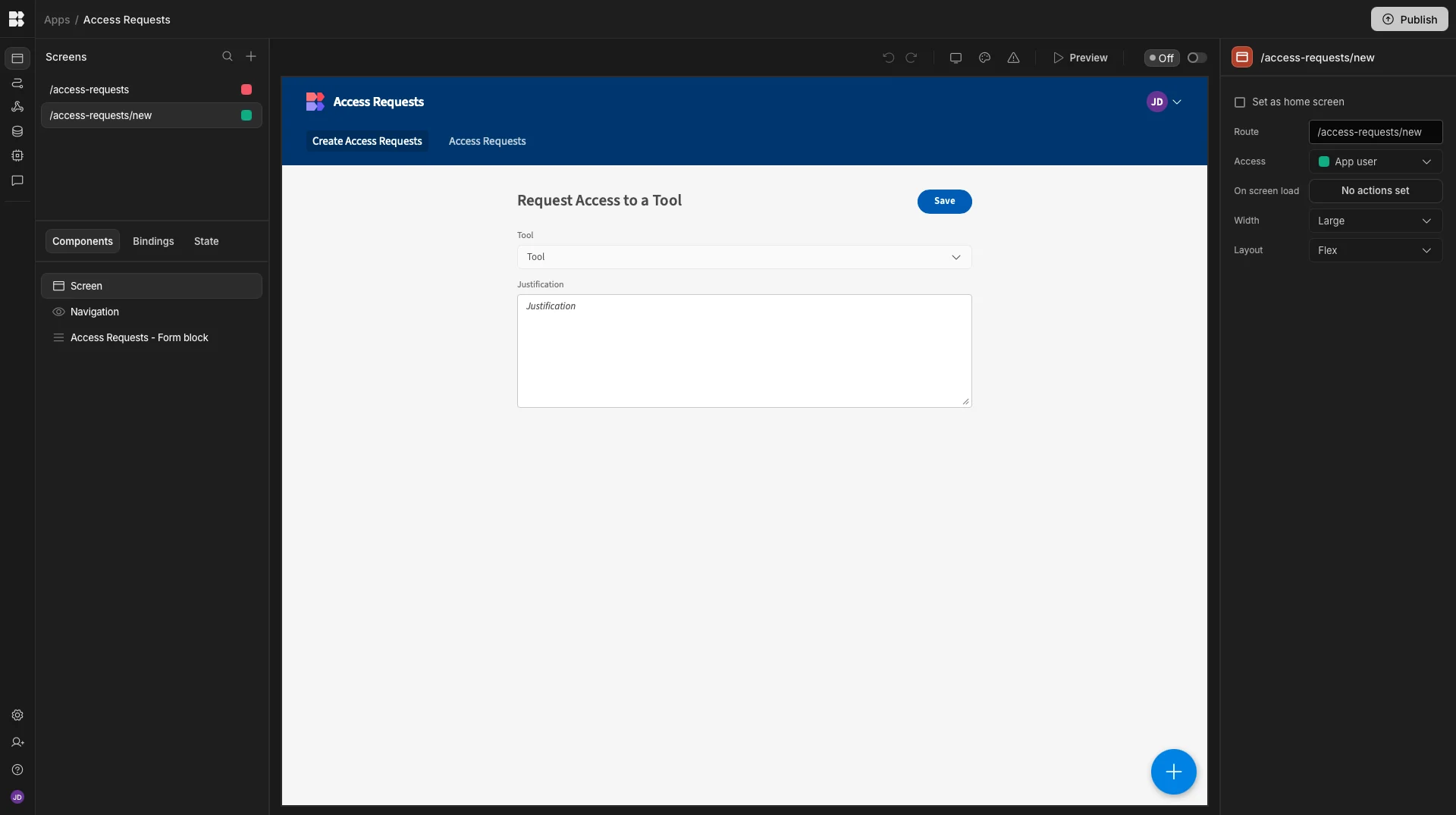The height and width of the screenshot is (815, 1456).
Task: Open the Help question mark icon
Action: pyautogui.click(x=17, y=770)
